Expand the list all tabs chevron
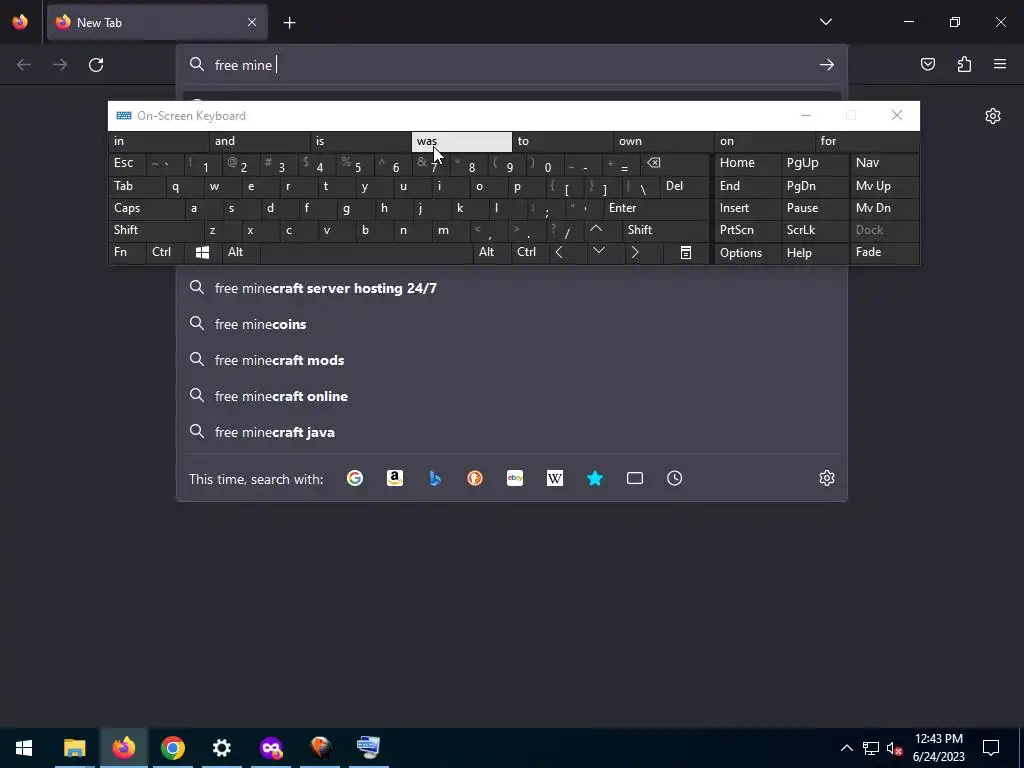 pyautogui.click(x=825, y=22)
